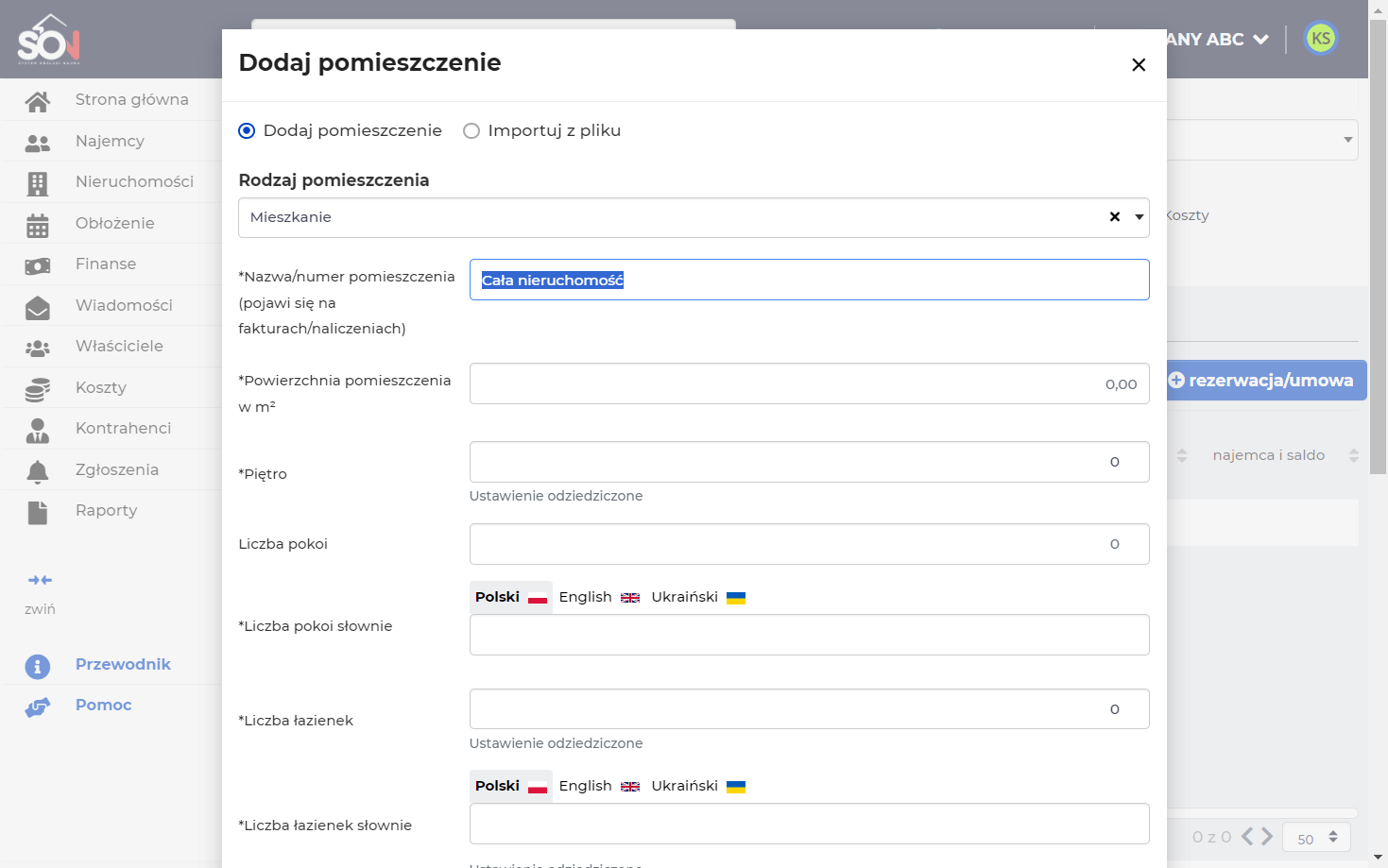Screen dimensions: 1388x868
Task: Click the Wiadomości envelope icon
Action: pyautogui.click(x=38, y=307)
